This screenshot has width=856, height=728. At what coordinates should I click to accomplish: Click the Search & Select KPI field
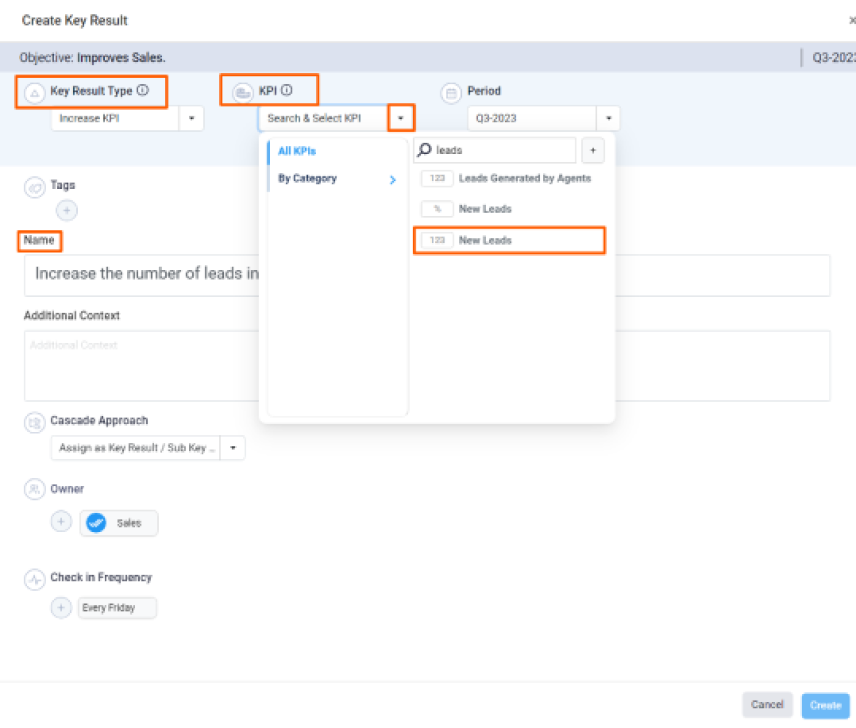coord(323,118)
